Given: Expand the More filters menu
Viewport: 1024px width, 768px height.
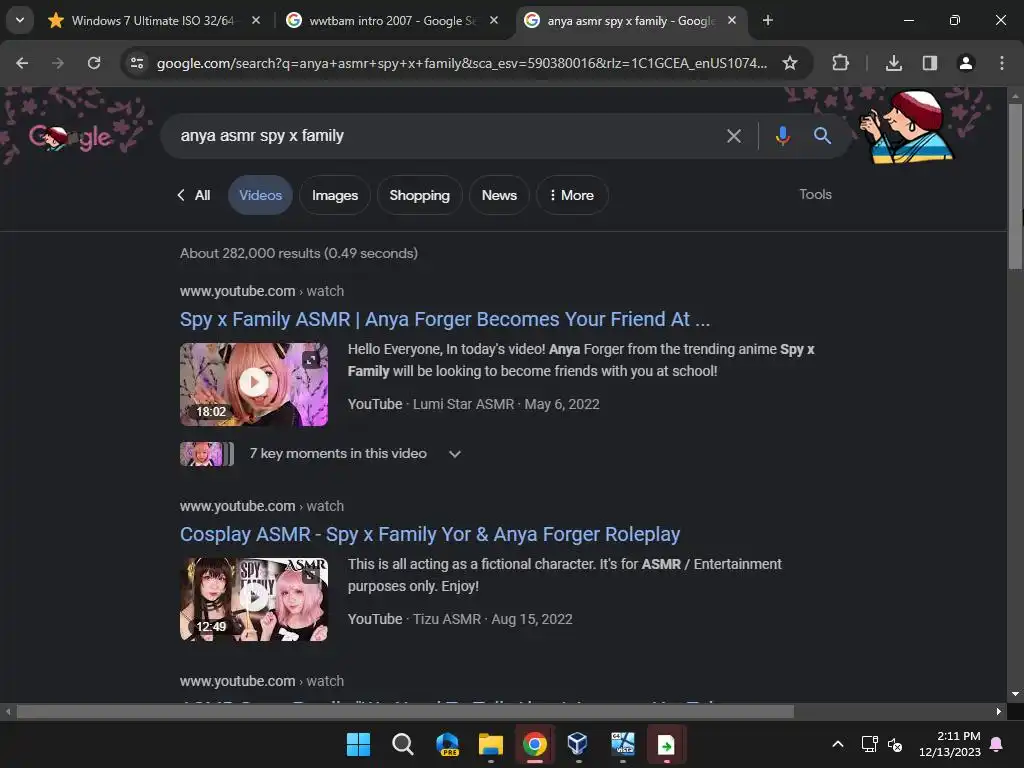Looking at the screenshot, I should click(x=572, y=195).
